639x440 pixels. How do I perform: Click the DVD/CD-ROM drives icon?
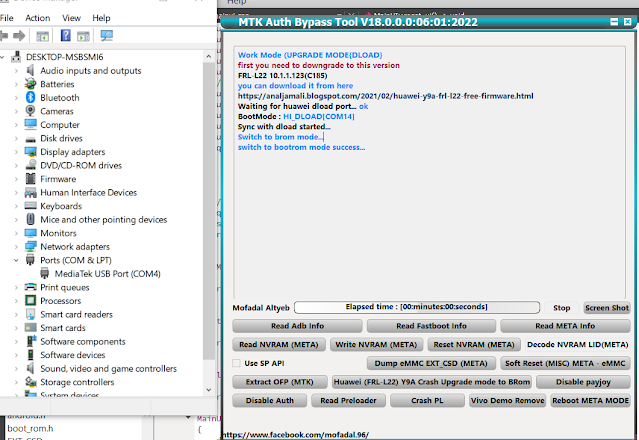tap(31, 165)
